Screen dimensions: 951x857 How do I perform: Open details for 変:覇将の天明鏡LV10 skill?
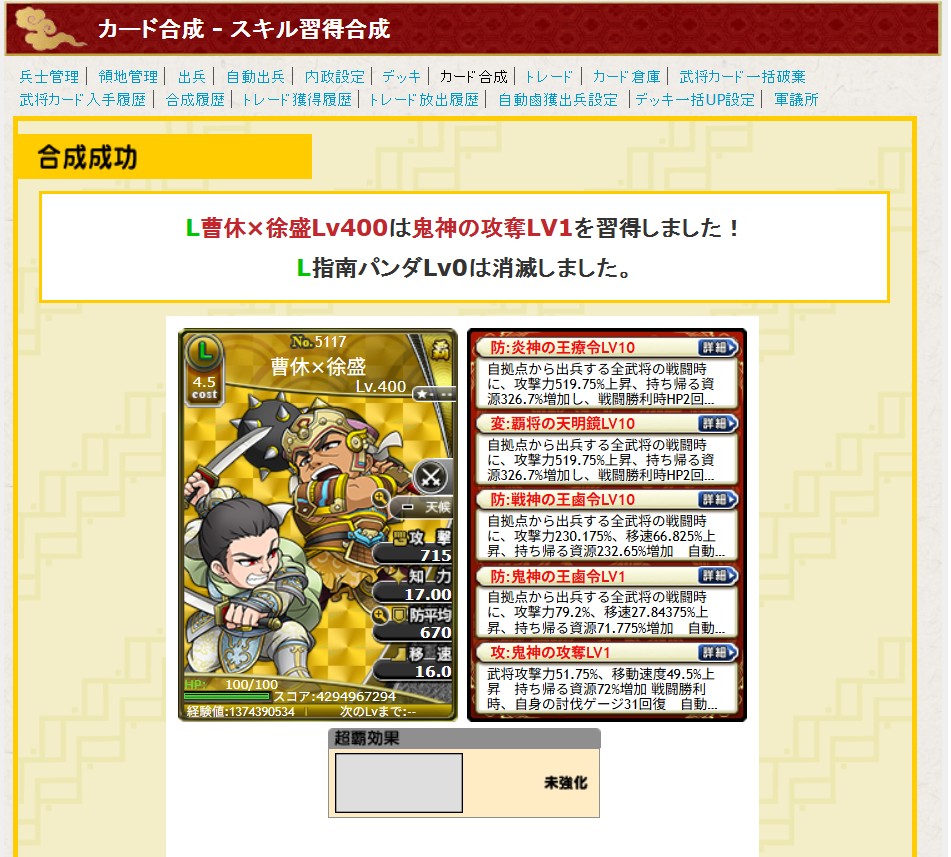(x=717, y=423)
